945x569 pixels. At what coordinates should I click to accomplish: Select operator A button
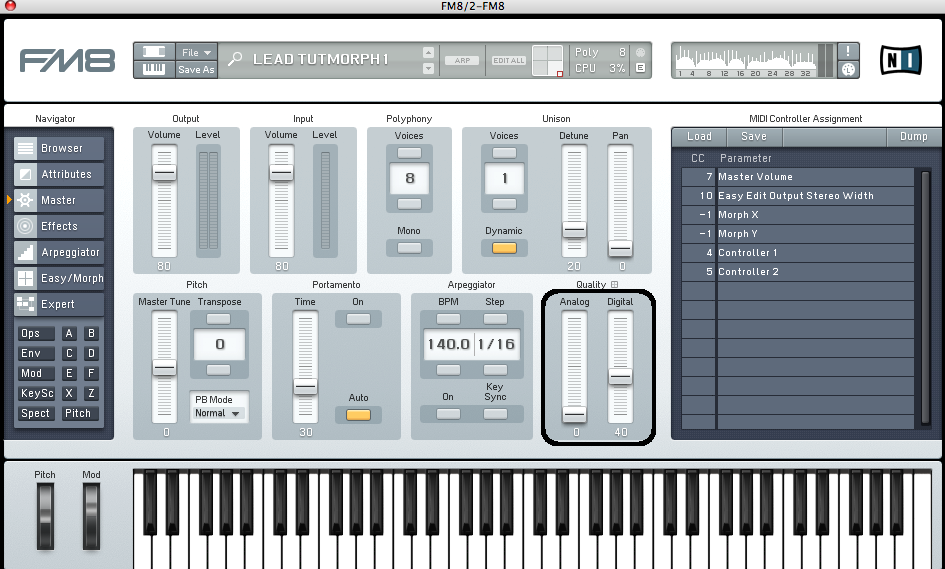[69, 333]
